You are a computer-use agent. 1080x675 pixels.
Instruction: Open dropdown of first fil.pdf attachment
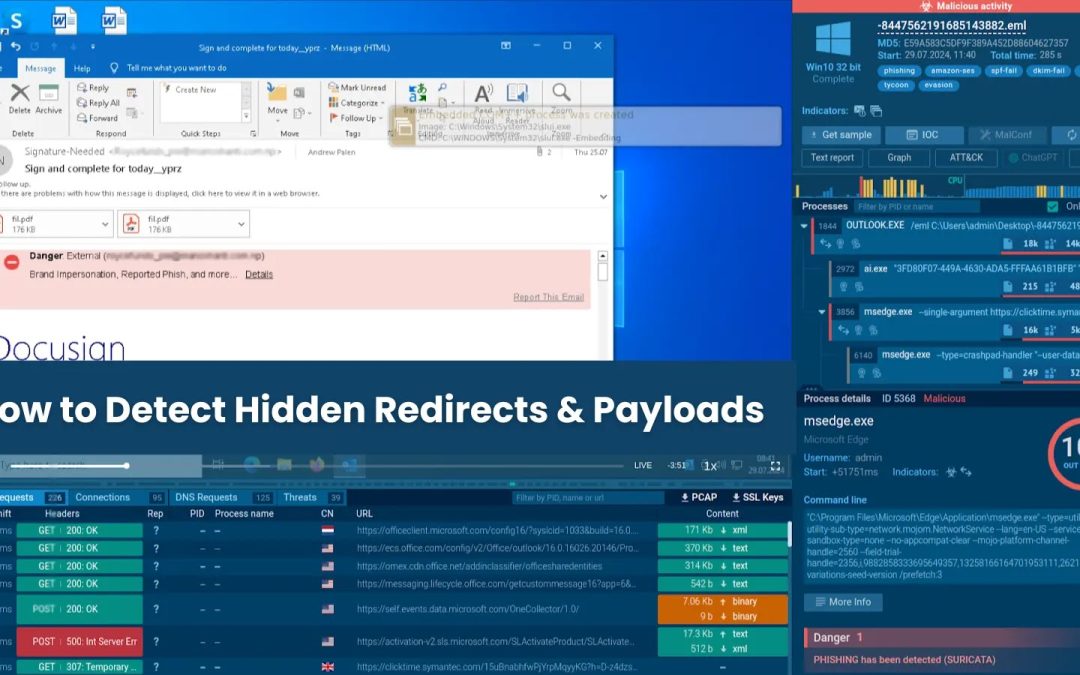[105, 224]
